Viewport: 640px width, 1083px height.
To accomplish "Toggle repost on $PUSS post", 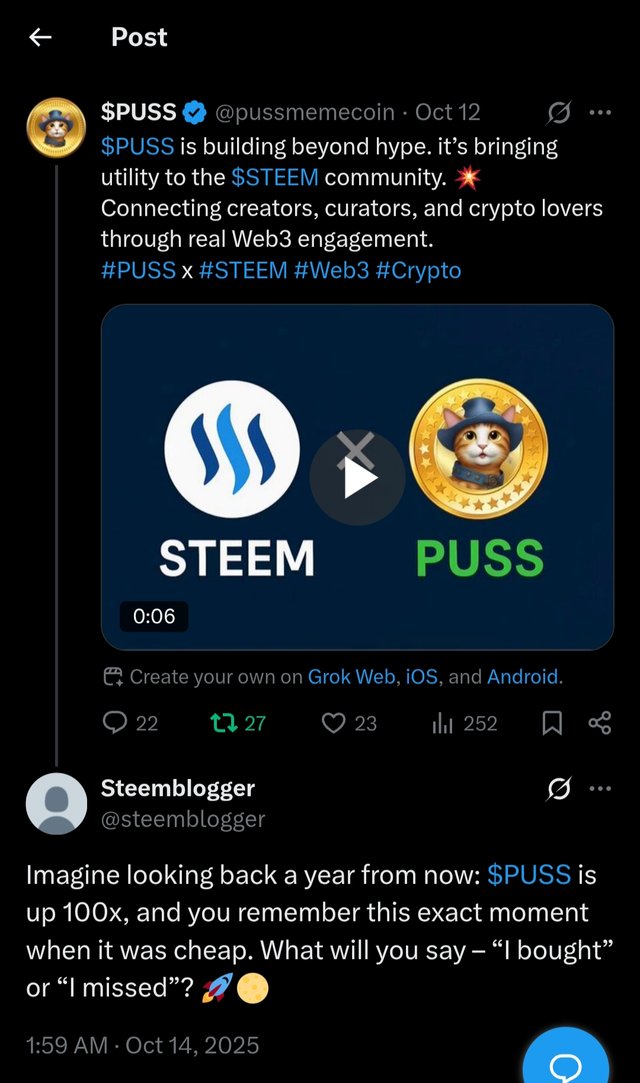I will click(x=237, y=723).
